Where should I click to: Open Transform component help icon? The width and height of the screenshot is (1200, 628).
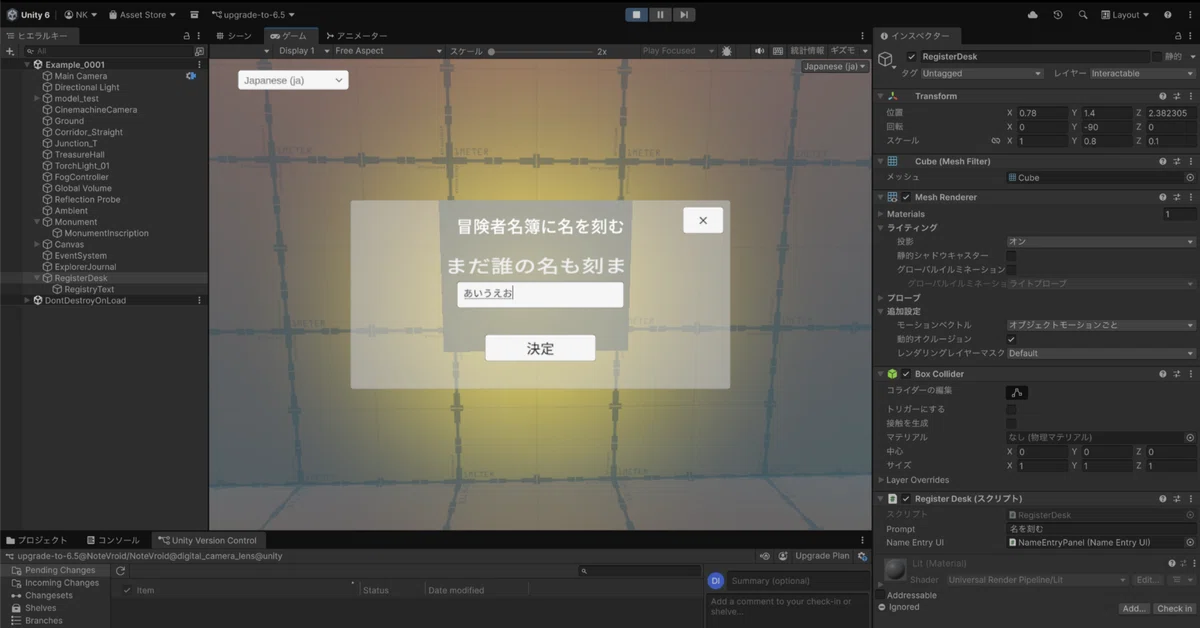pyautogui.click(x=1163, y=96)
